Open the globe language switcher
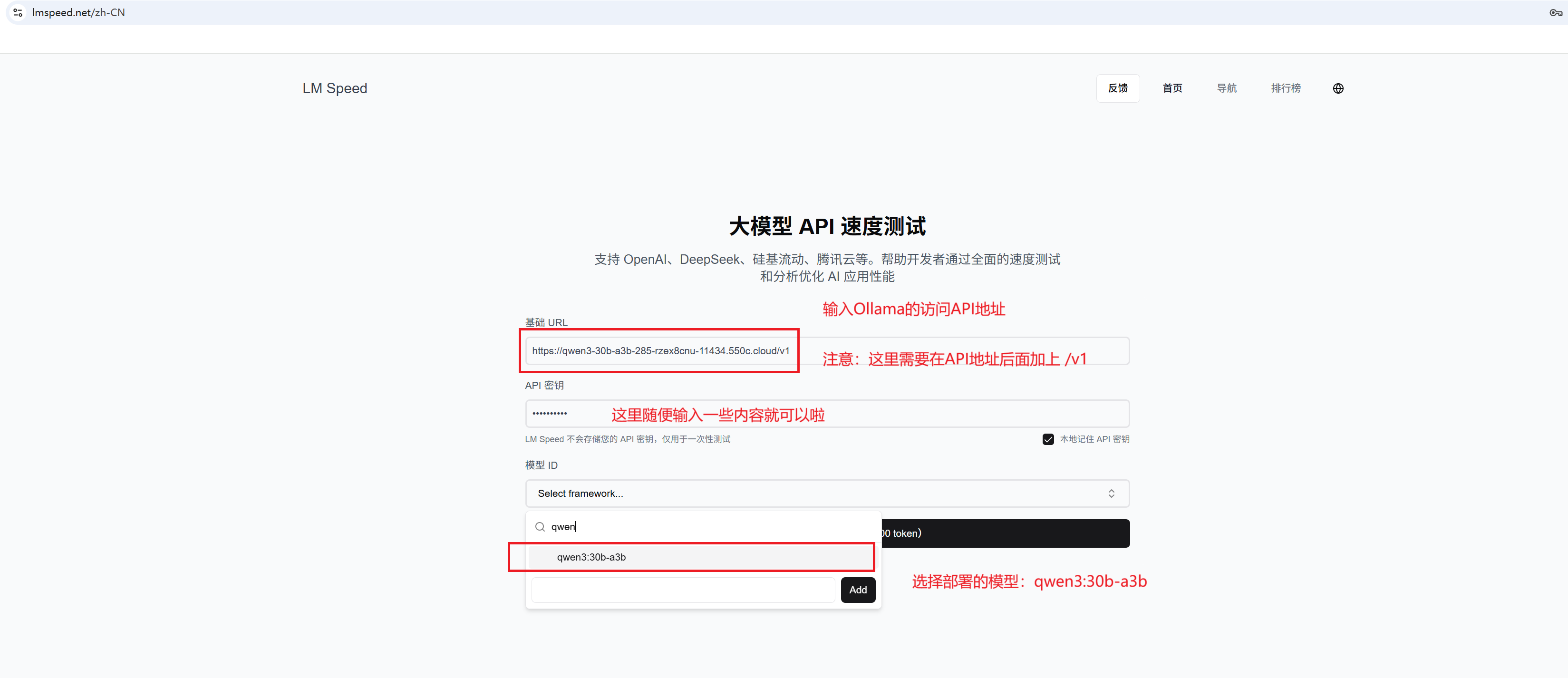The image size is (1568, 678). [x=1337, y=88]
